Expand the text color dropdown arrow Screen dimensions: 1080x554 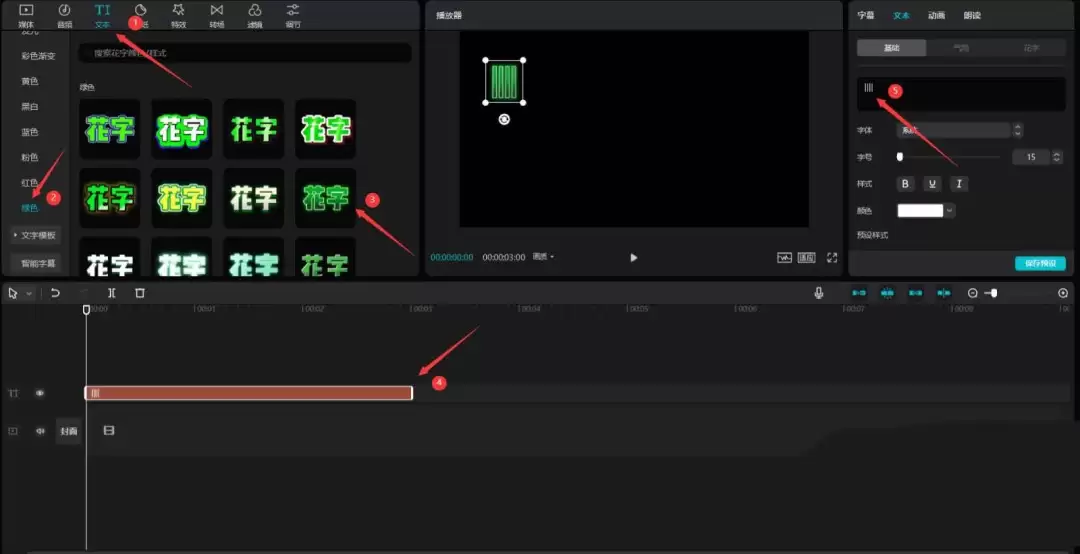pyautogui.click(x=950, y=211)
